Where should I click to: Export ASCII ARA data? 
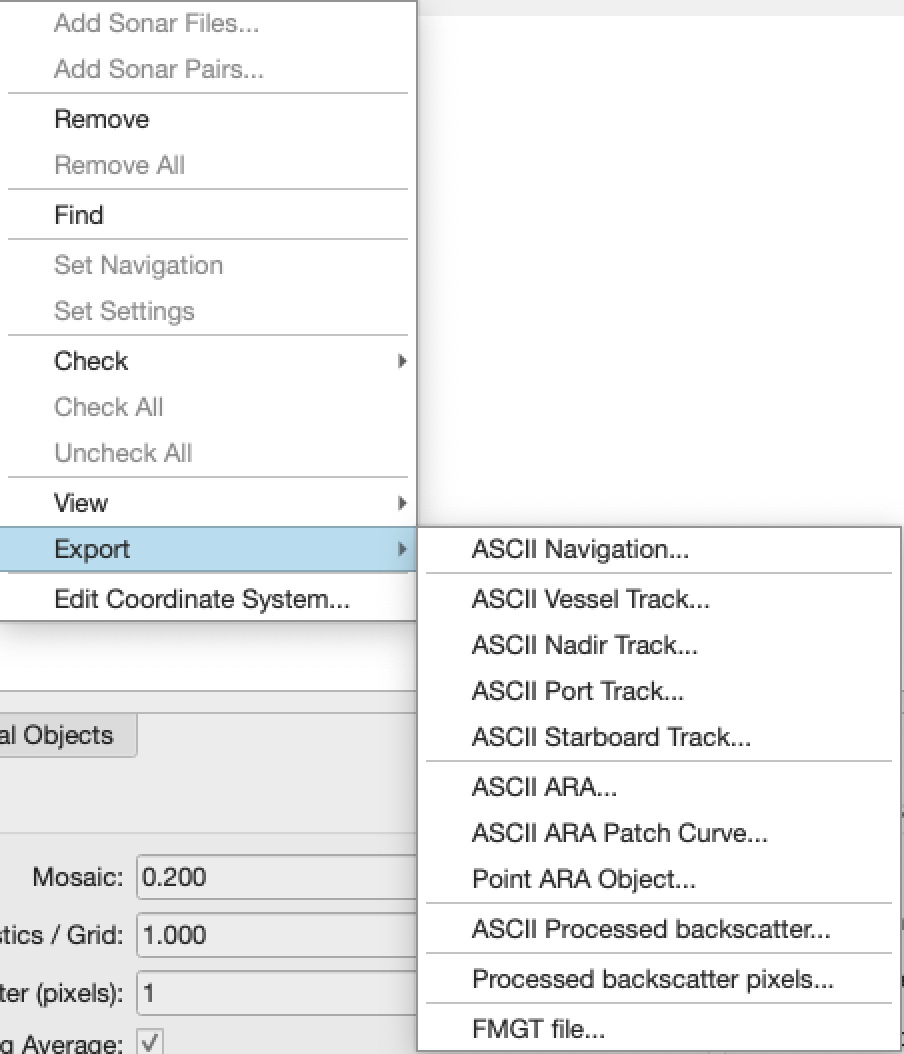(544, 787)
